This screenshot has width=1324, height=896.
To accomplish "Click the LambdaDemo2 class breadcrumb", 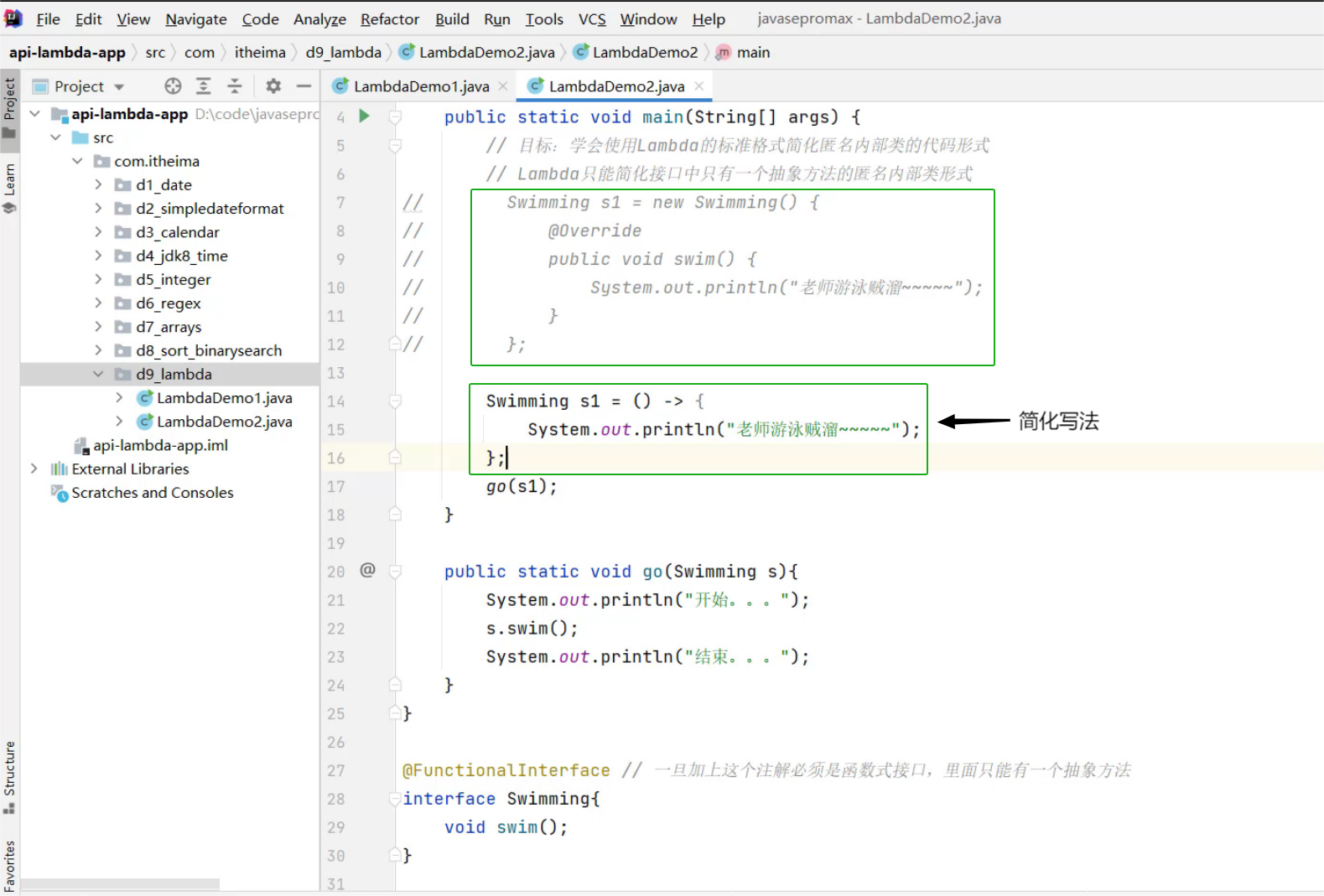I will pos(636,53).
